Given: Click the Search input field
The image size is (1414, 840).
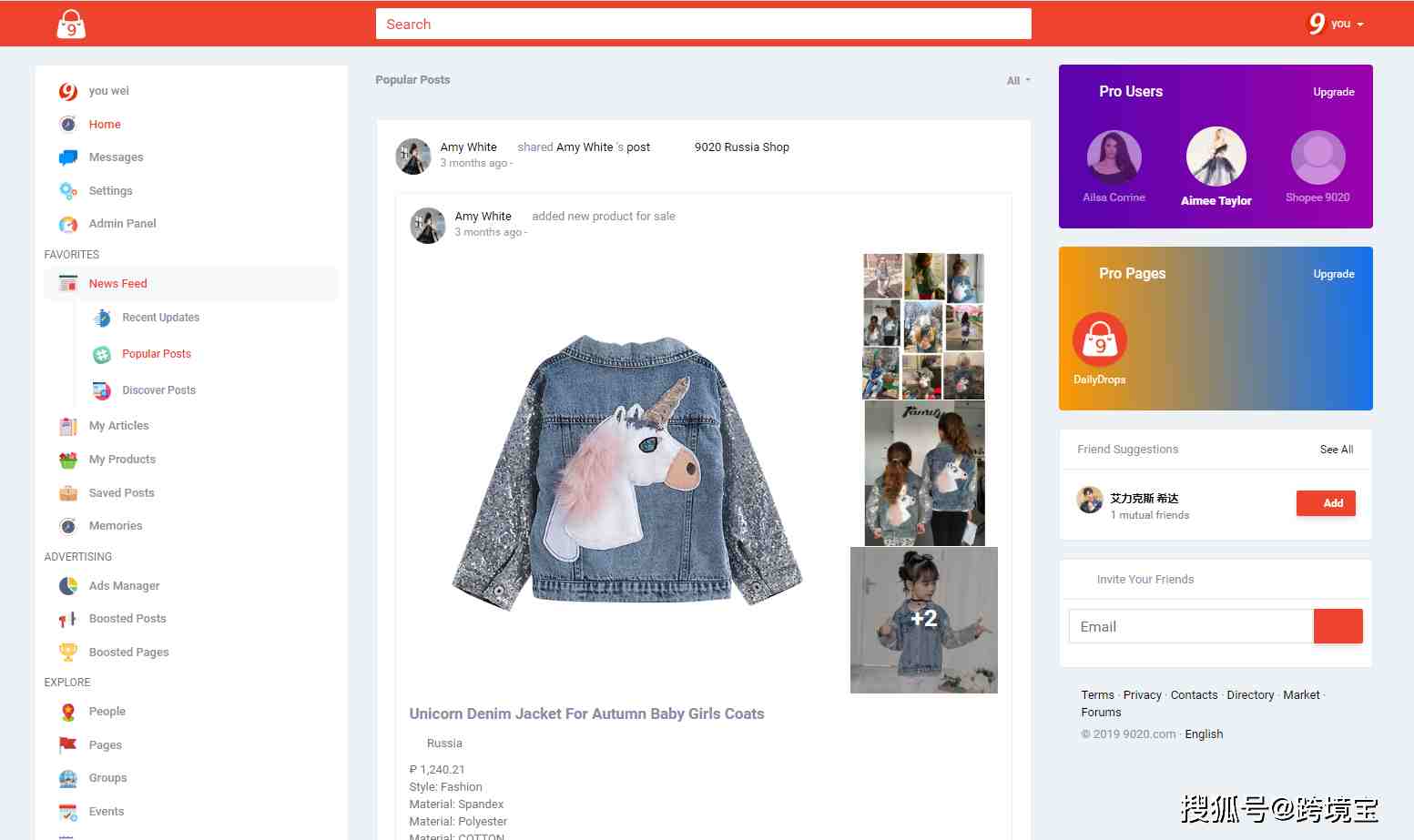Looking at the screenshot, I should [703, 25].
